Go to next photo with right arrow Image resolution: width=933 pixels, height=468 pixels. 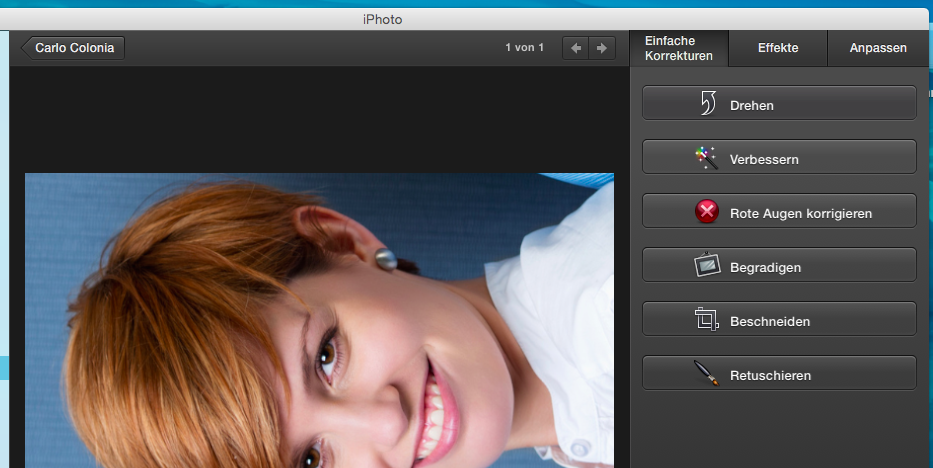[602, 48]
